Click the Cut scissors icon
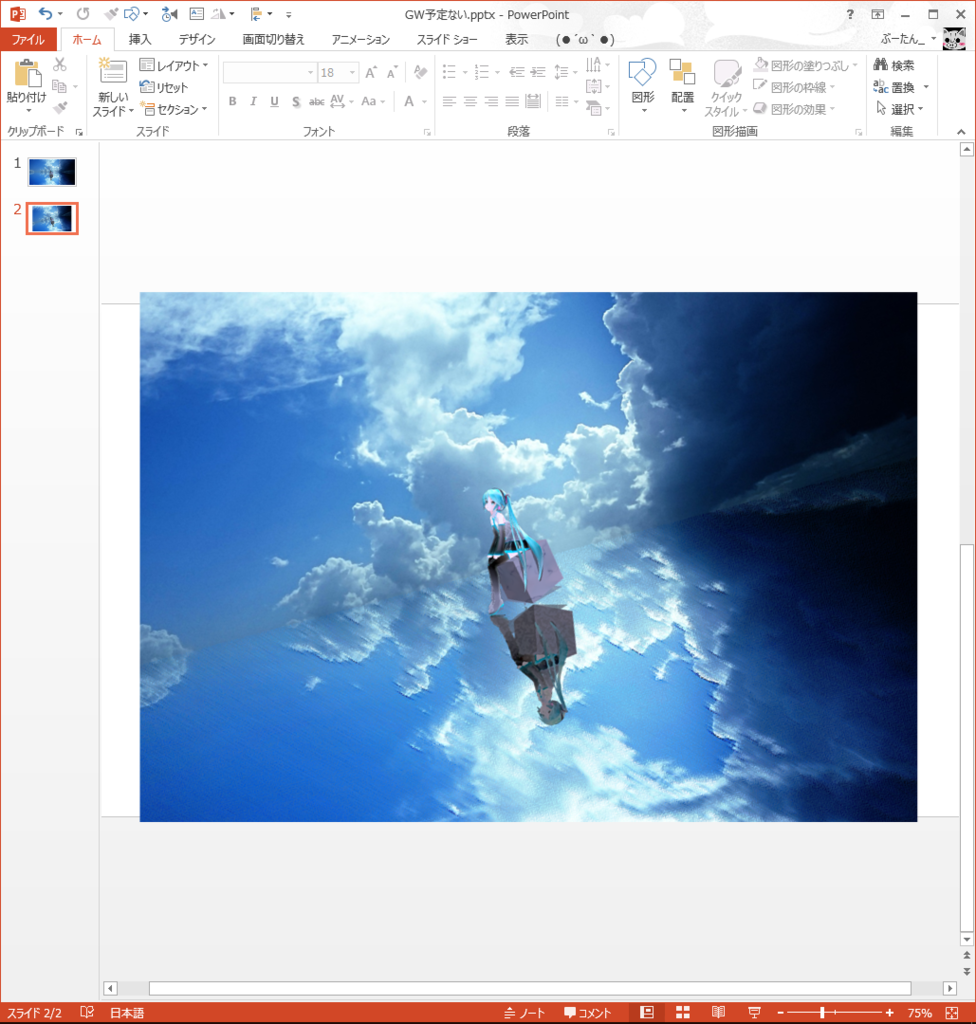This screenshot has height=1024, width=976. (x=59, y=64)
